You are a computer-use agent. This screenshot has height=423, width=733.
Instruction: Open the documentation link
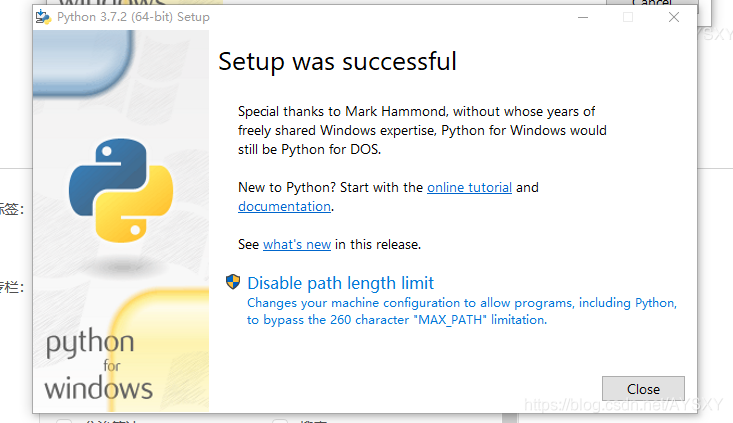[284, 207]
